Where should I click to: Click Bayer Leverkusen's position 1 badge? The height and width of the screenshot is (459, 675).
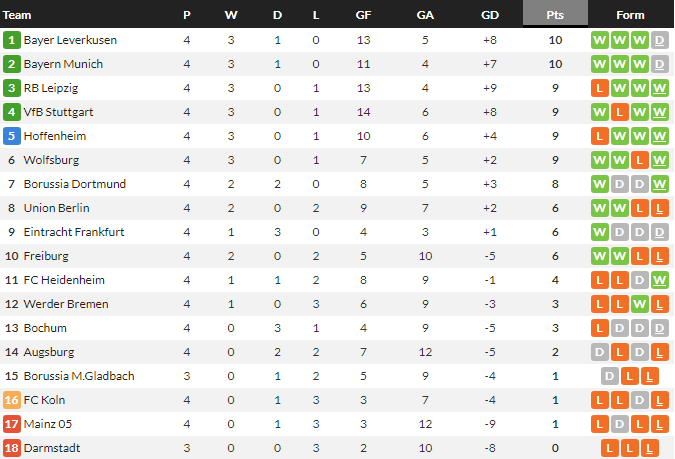pyautogui.click(x=12, y=40)
